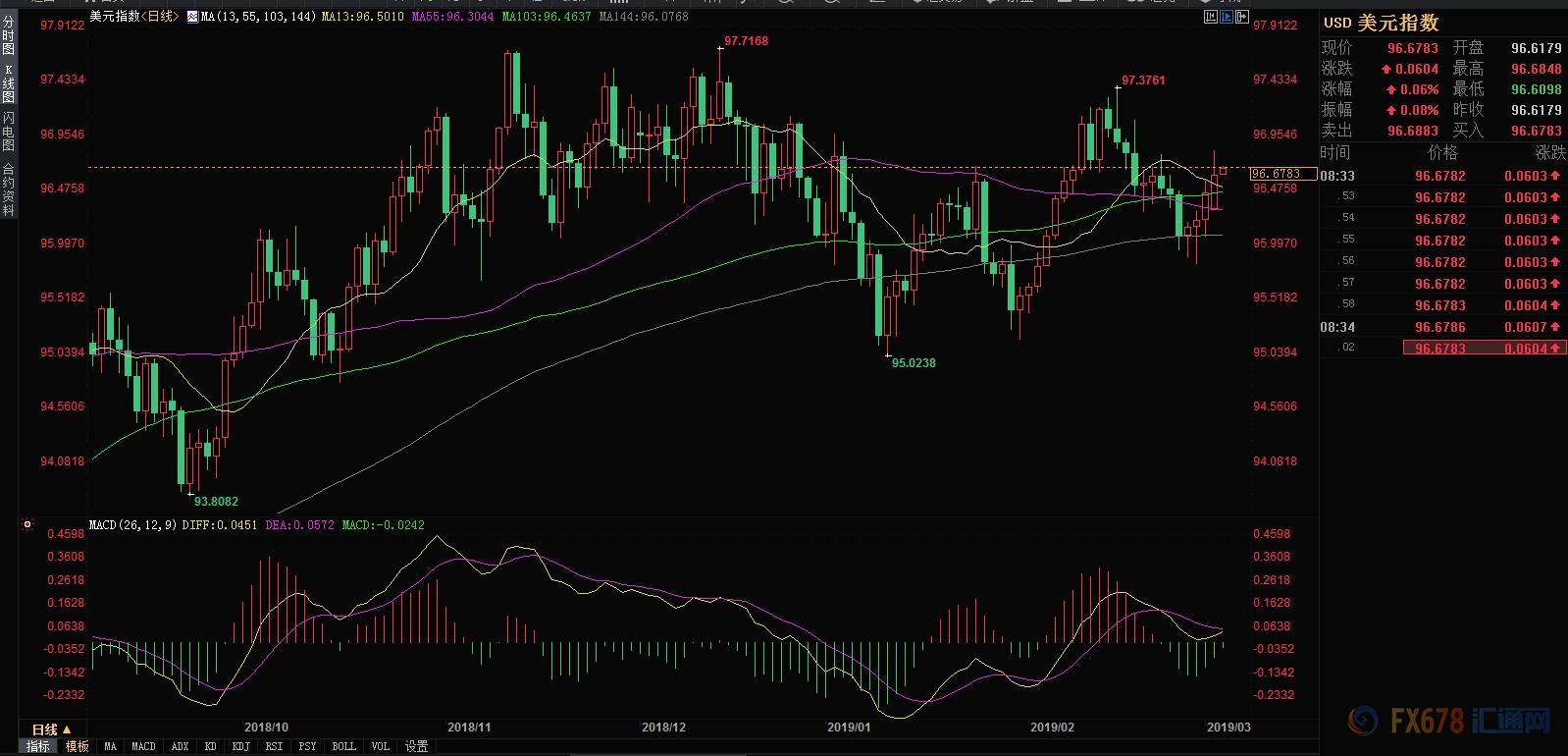This screenshot has width=1568, height=756.
Task: Open 设置 indicator settings
Action: coord(416,746)
